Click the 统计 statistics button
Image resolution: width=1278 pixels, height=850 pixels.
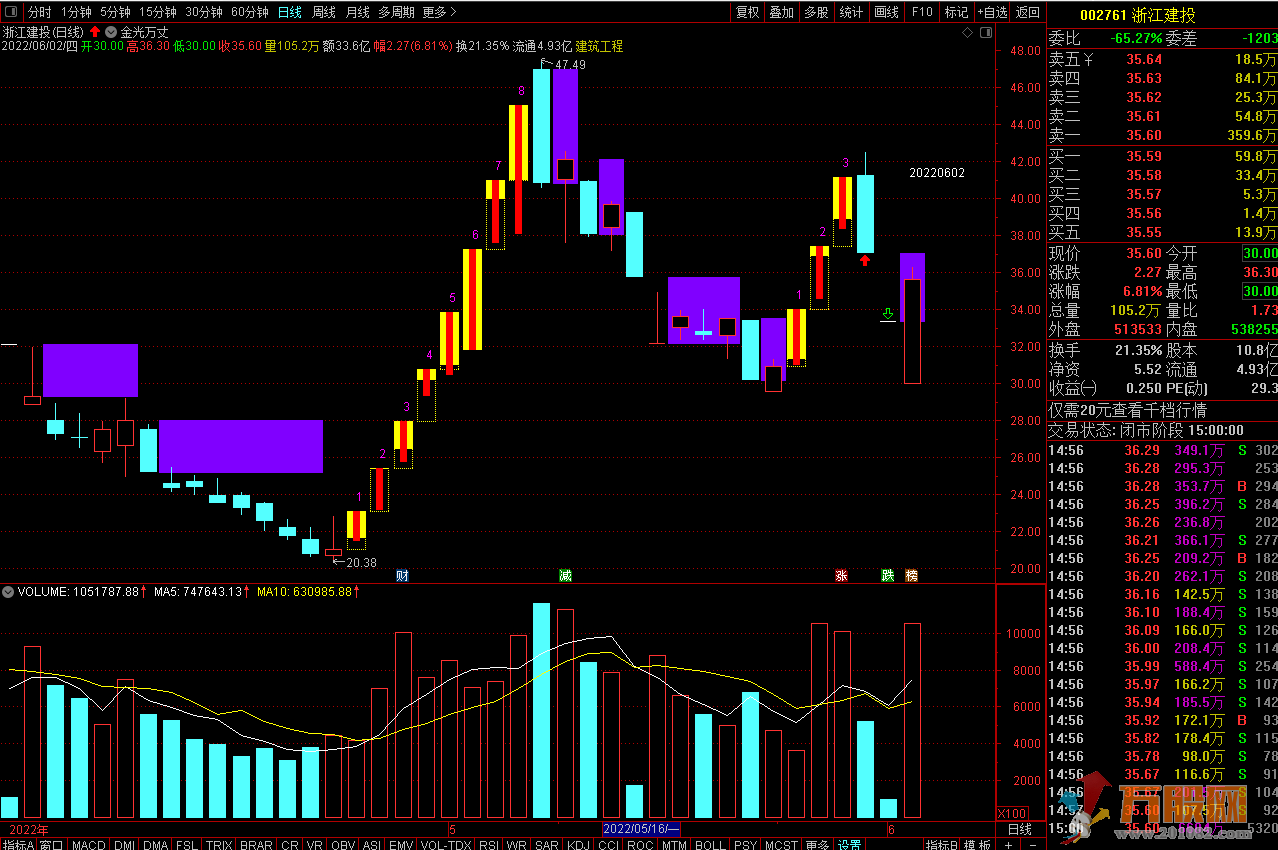(851, 12)
